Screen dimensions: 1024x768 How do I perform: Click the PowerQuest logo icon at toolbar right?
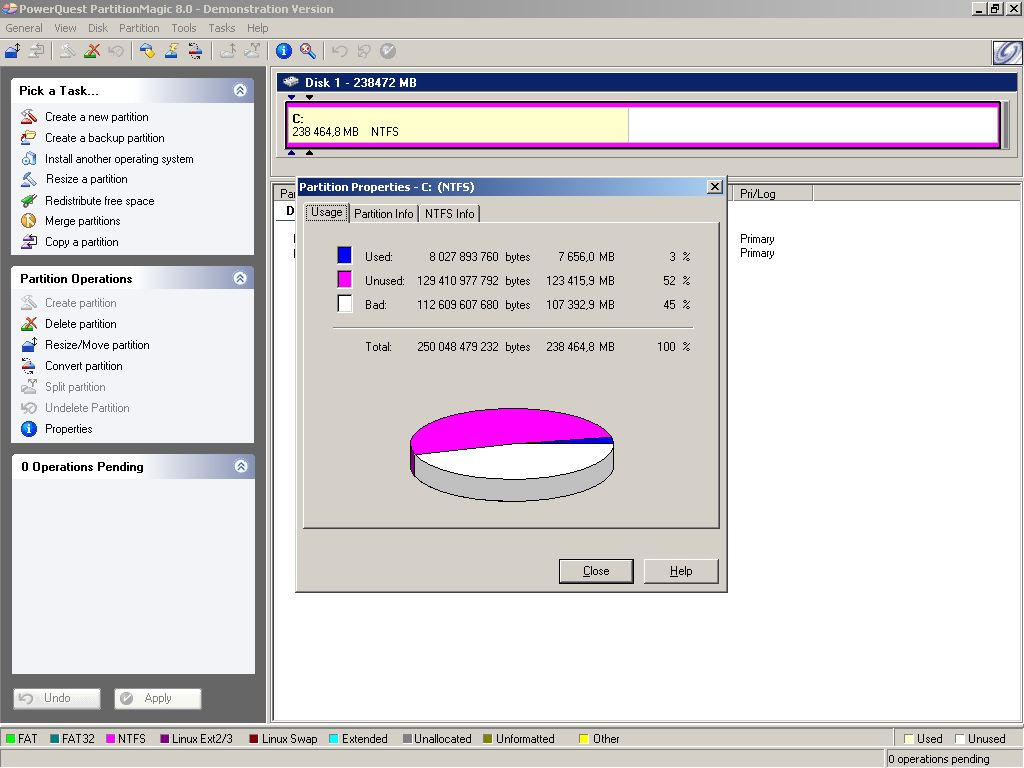[1006, 52]
